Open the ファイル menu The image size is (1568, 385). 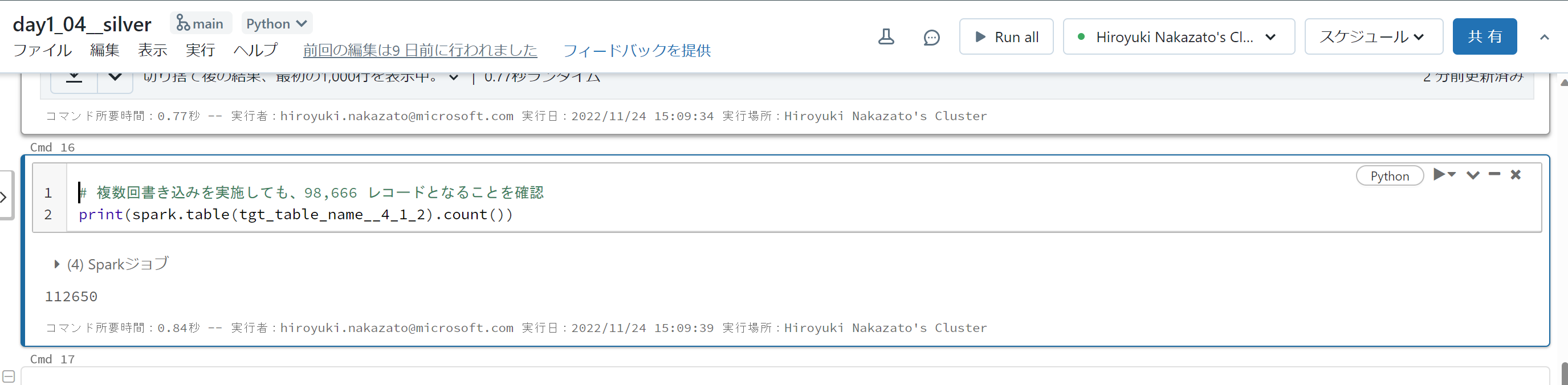pyautogui.click(x=42, y=51)
